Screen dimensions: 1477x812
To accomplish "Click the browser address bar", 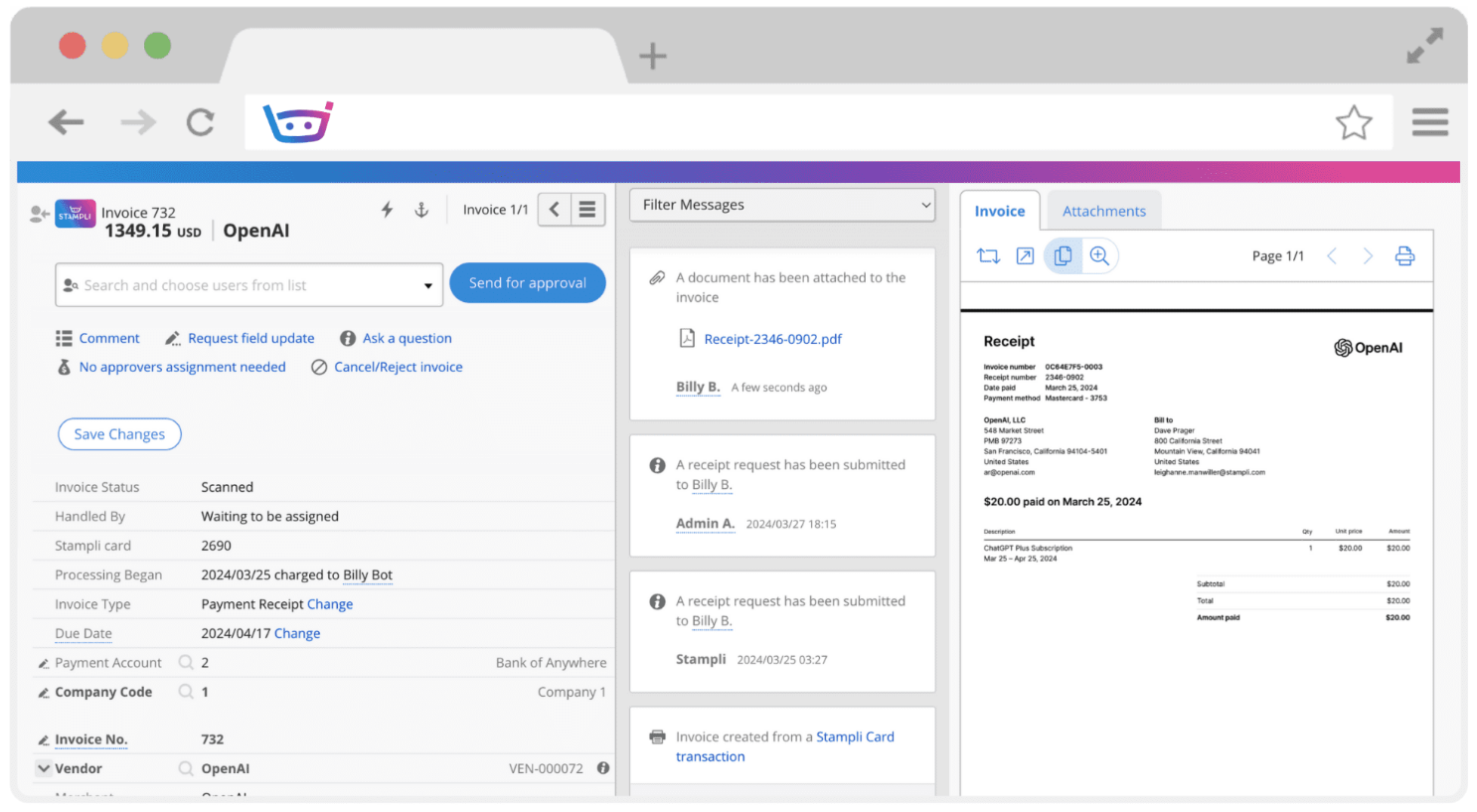I will (x=819, y=122).
